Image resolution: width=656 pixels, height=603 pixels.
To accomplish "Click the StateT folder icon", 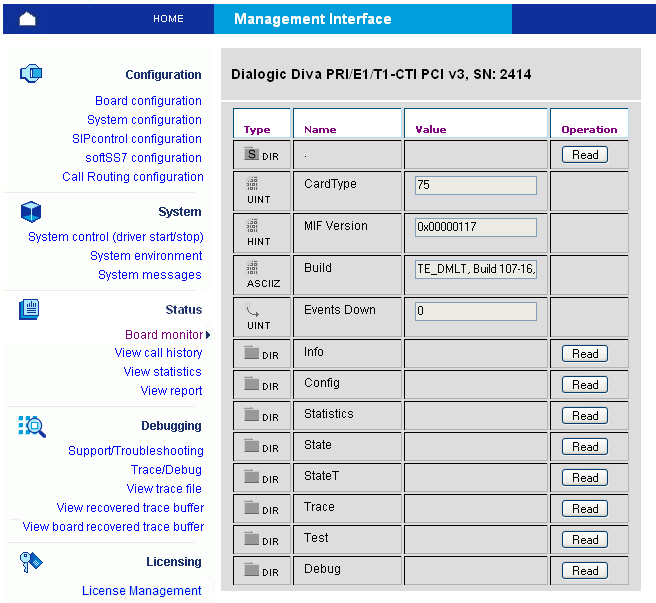I will [x=251, y=477].
